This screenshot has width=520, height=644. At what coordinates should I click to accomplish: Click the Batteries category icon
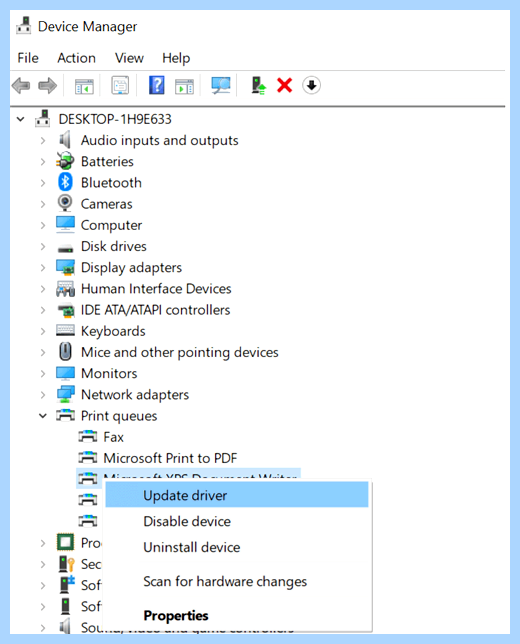tap(65, 161)
